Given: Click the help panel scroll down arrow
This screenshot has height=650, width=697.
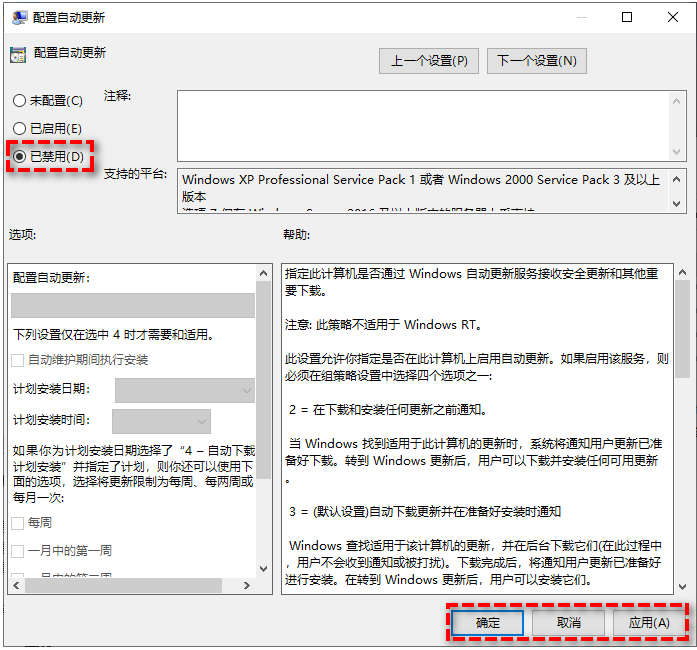Looking at the screenshot, I should tap(682, 586).
